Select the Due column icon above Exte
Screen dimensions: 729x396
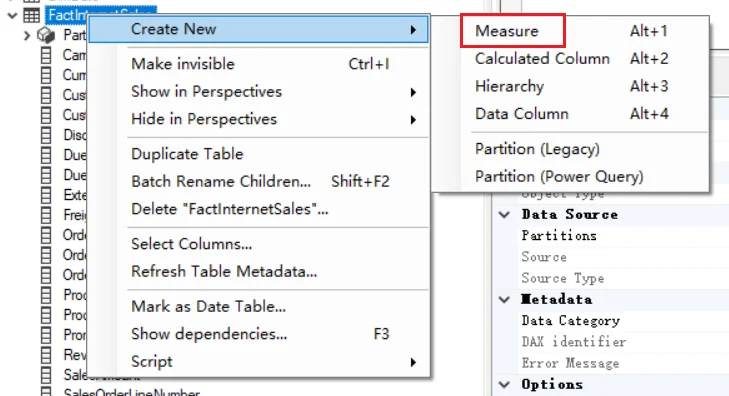(x=46, y=175)
